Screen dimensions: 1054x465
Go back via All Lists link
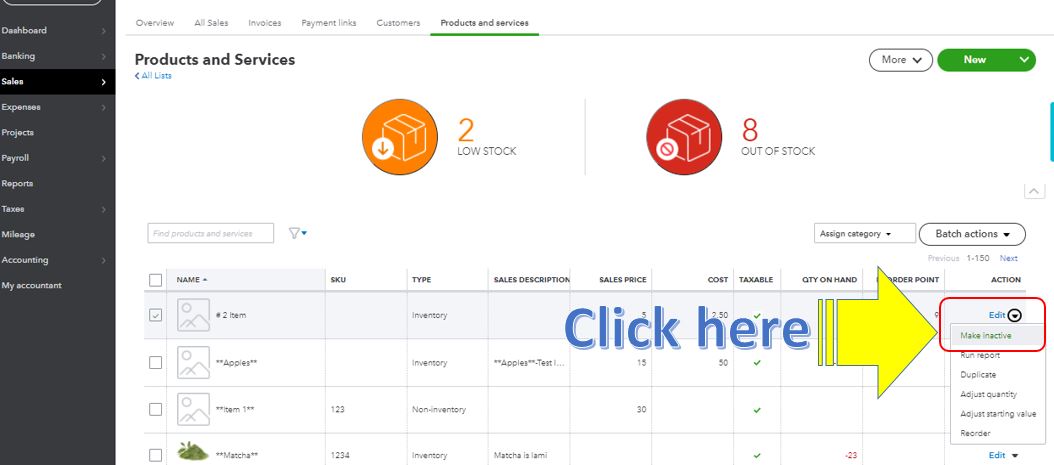coord(156,76)
